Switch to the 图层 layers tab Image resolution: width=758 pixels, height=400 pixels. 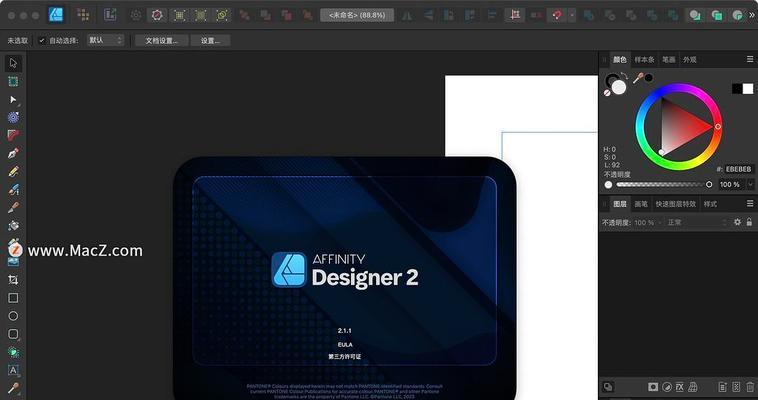(x=620, y=204)
